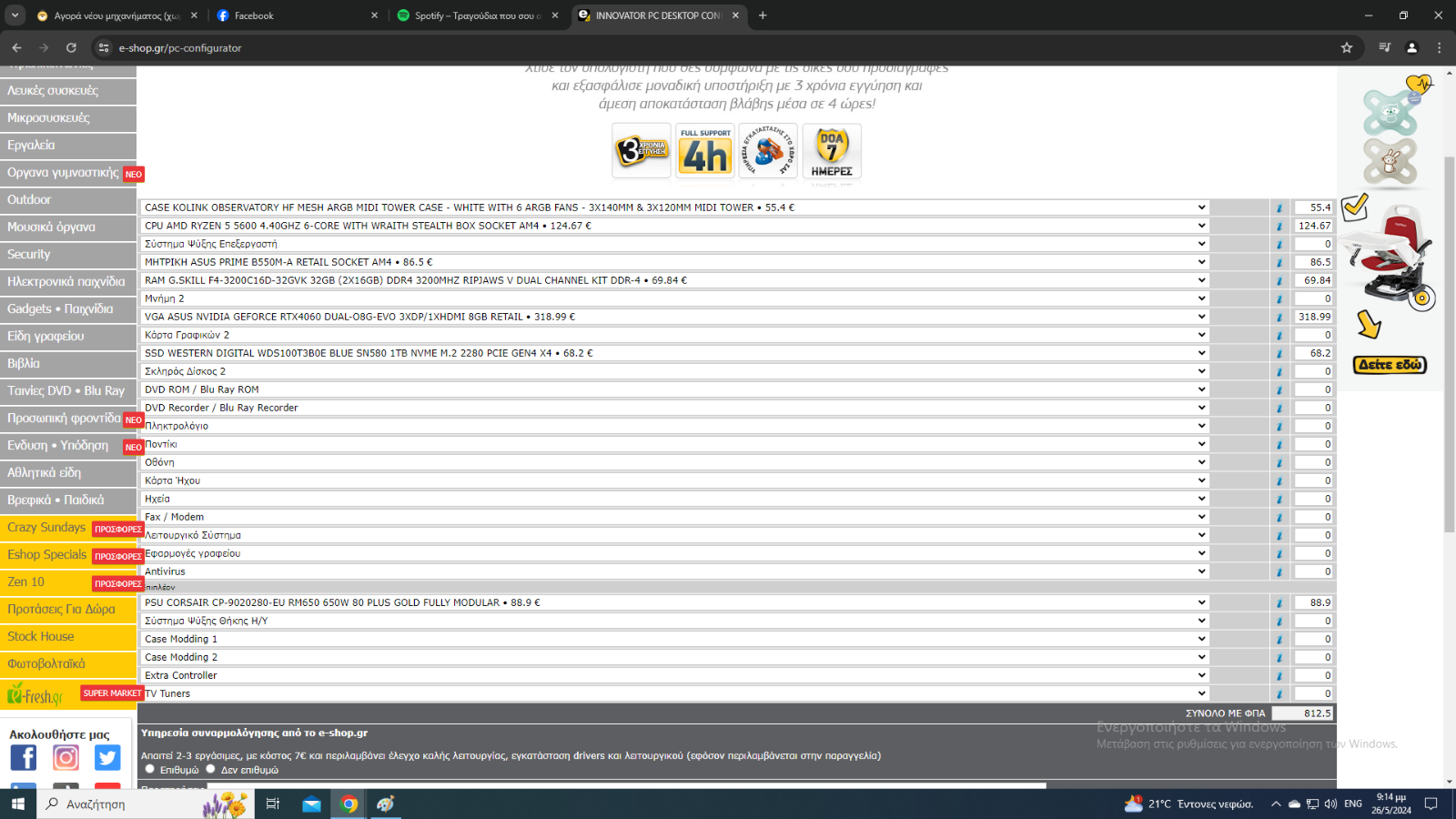Open Μουσικά όργανα category in sidebar
The image size is (1456, 819).
[x=68, y=227]
